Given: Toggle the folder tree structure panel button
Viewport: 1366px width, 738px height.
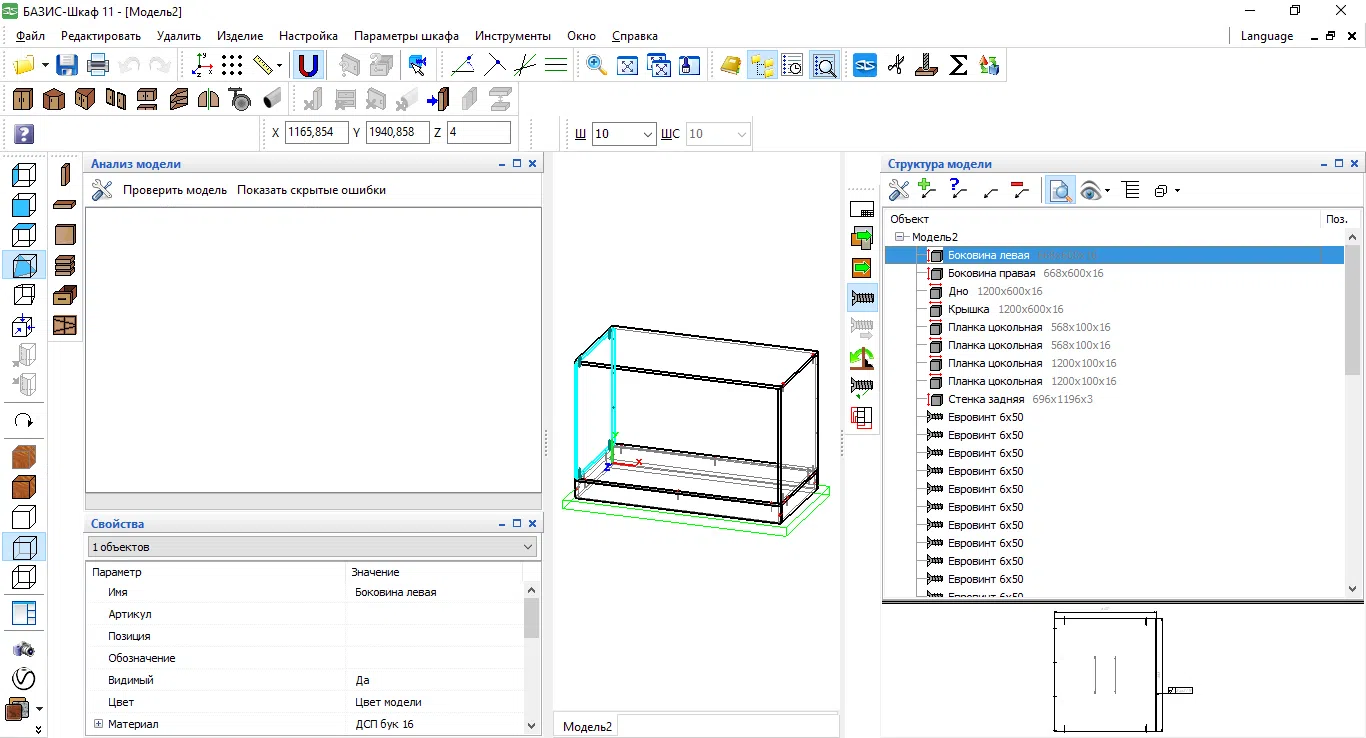Looking at the screenshot, I should [x=762, y=66].
